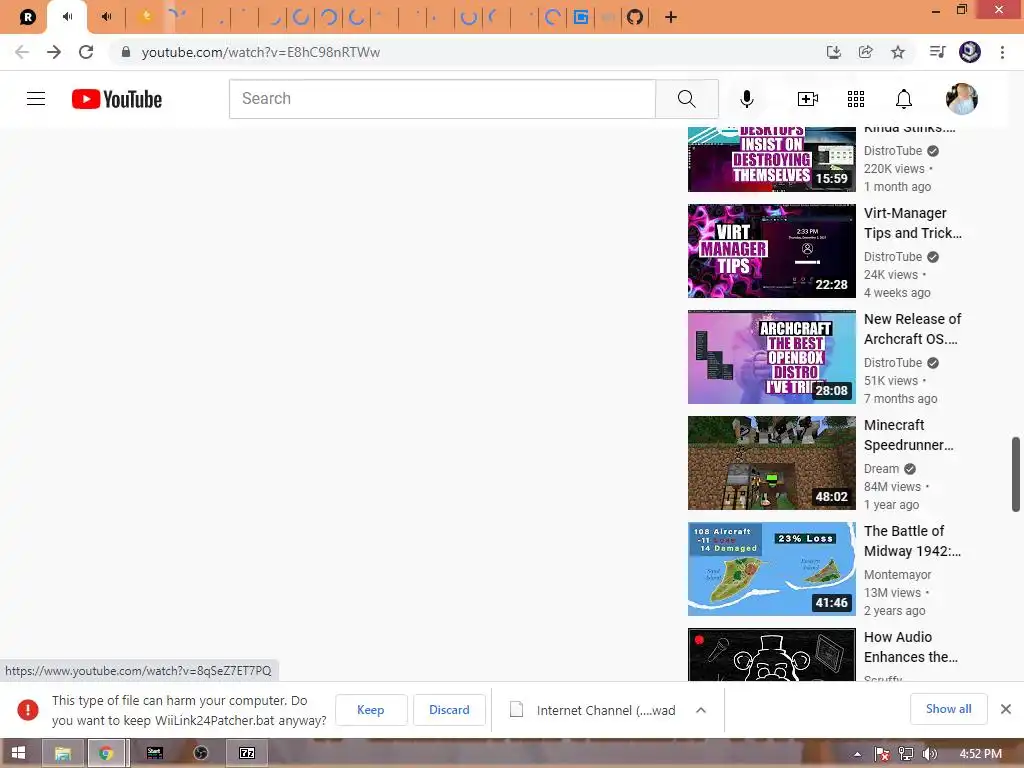Click the page vertical scrollbar thumb
Viewport: 1024px width, 768px height.
(x=1016, y=475)
